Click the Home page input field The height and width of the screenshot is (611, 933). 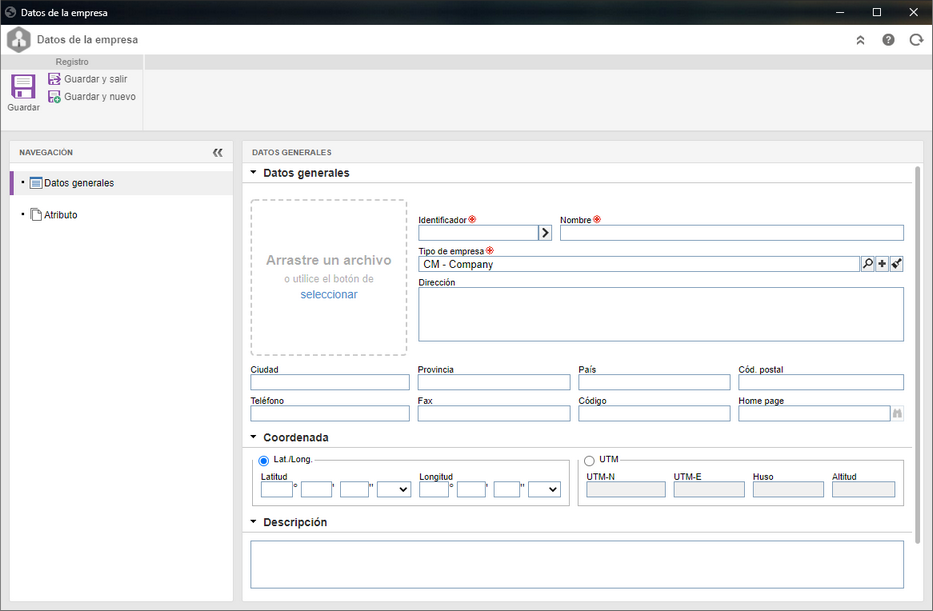coord(814,413)
